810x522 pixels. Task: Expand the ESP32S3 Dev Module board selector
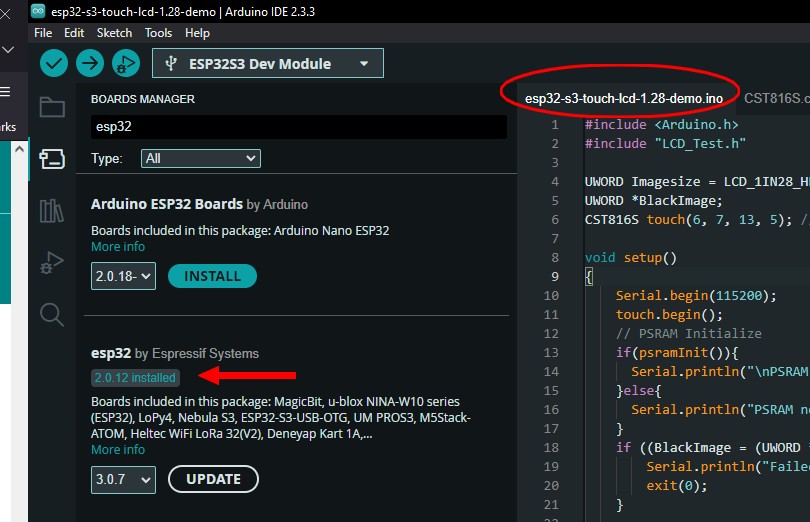pyautogui.click(x=268, y=64)
